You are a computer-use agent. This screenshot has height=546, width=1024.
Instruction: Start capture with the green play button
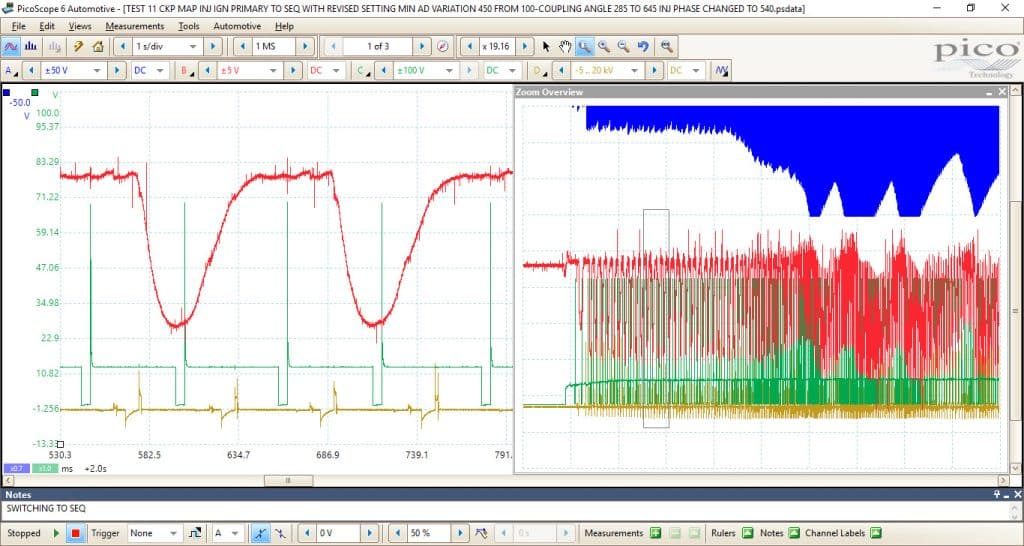(56, 533)
